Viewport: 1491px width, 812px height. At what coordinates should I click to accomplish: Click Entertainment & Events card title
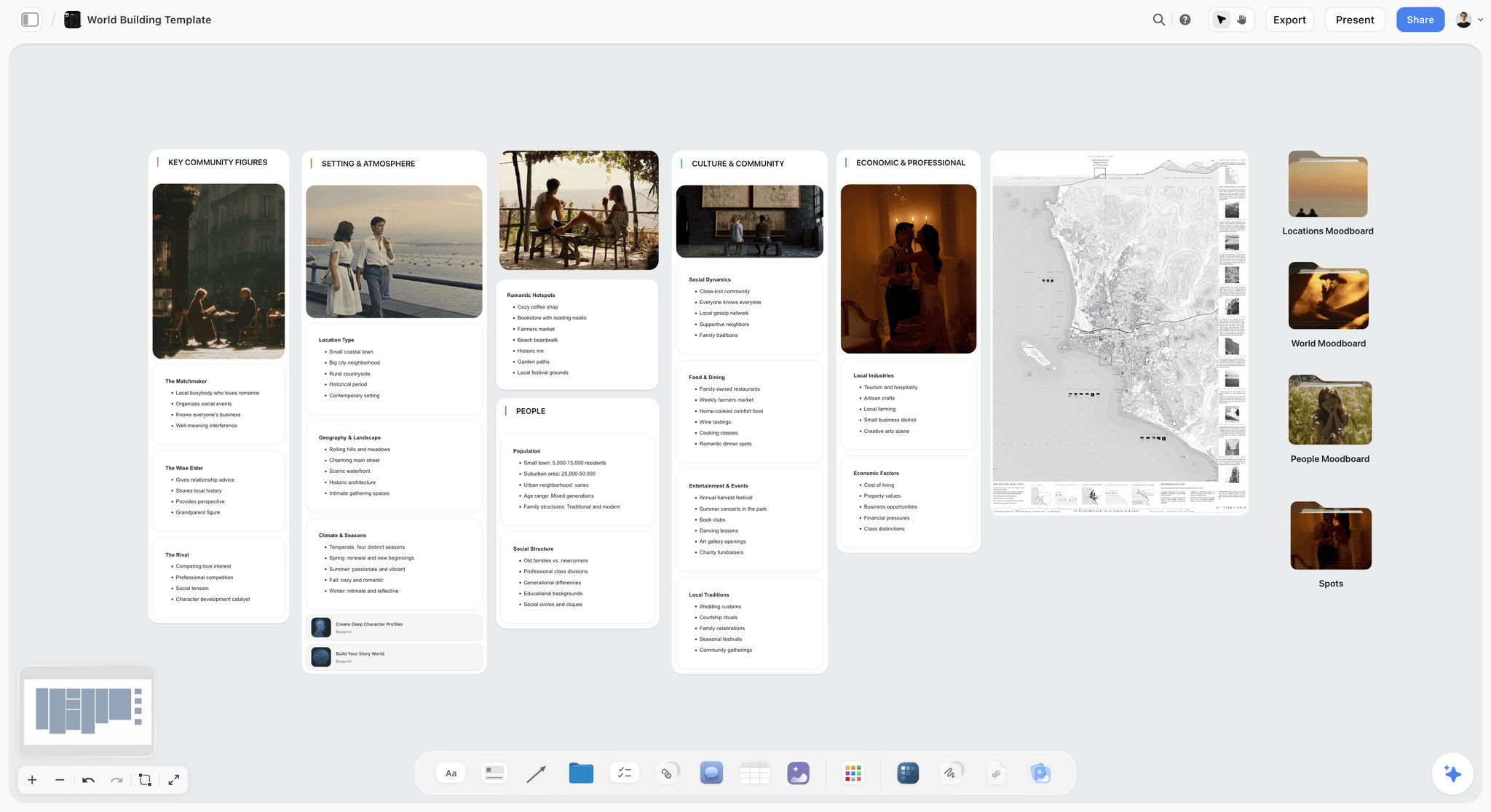pos(719,485)
